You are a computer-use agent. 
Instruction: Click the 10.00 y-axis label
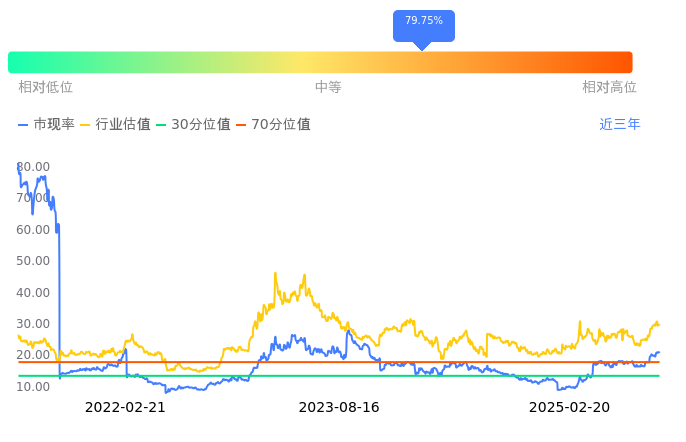(34, 387)
